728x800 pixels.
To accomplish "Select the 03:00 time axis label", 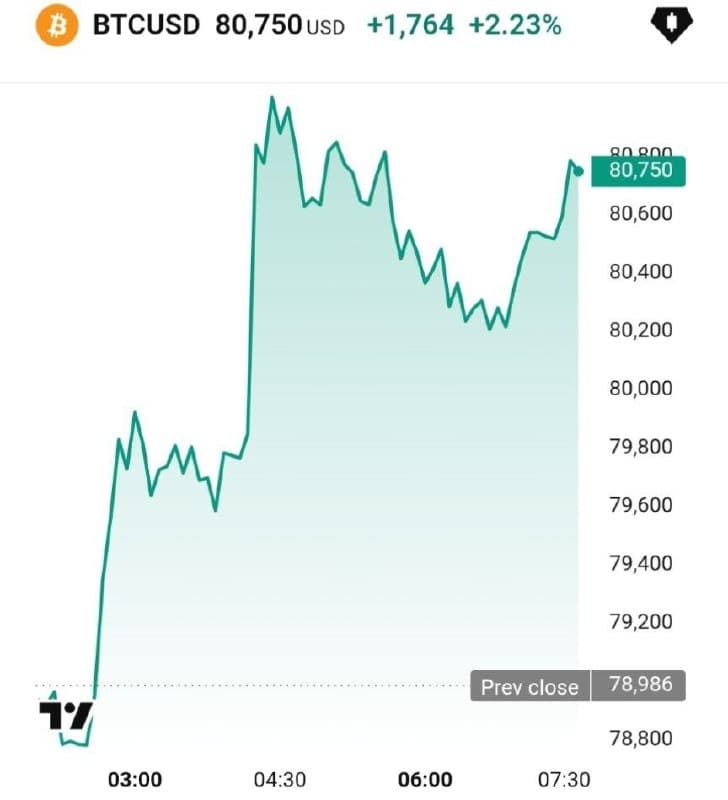I will click(x=135, y=780).
